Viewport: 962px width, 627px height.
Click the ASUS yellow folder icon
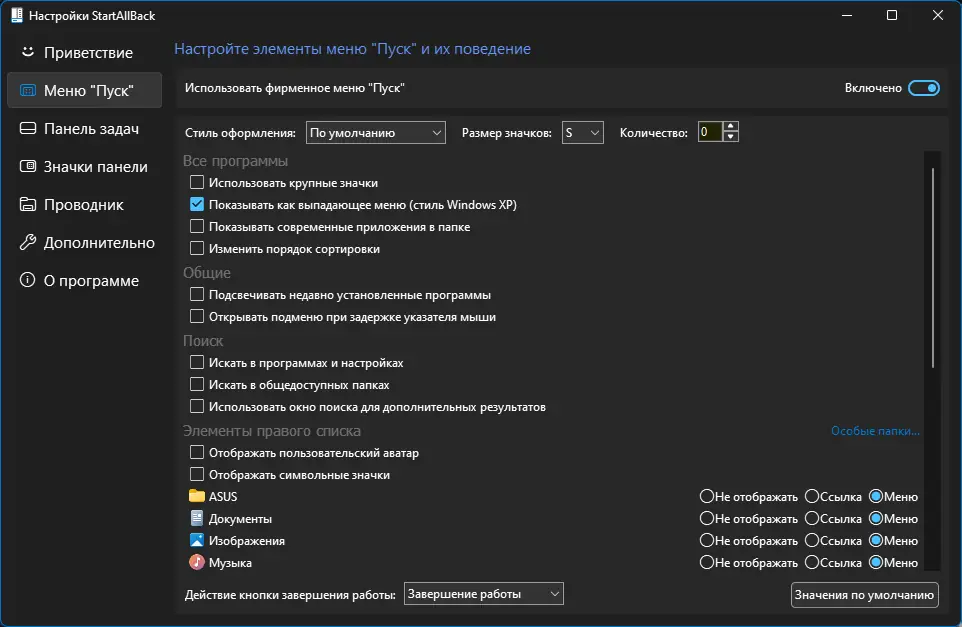click(196, 496)
